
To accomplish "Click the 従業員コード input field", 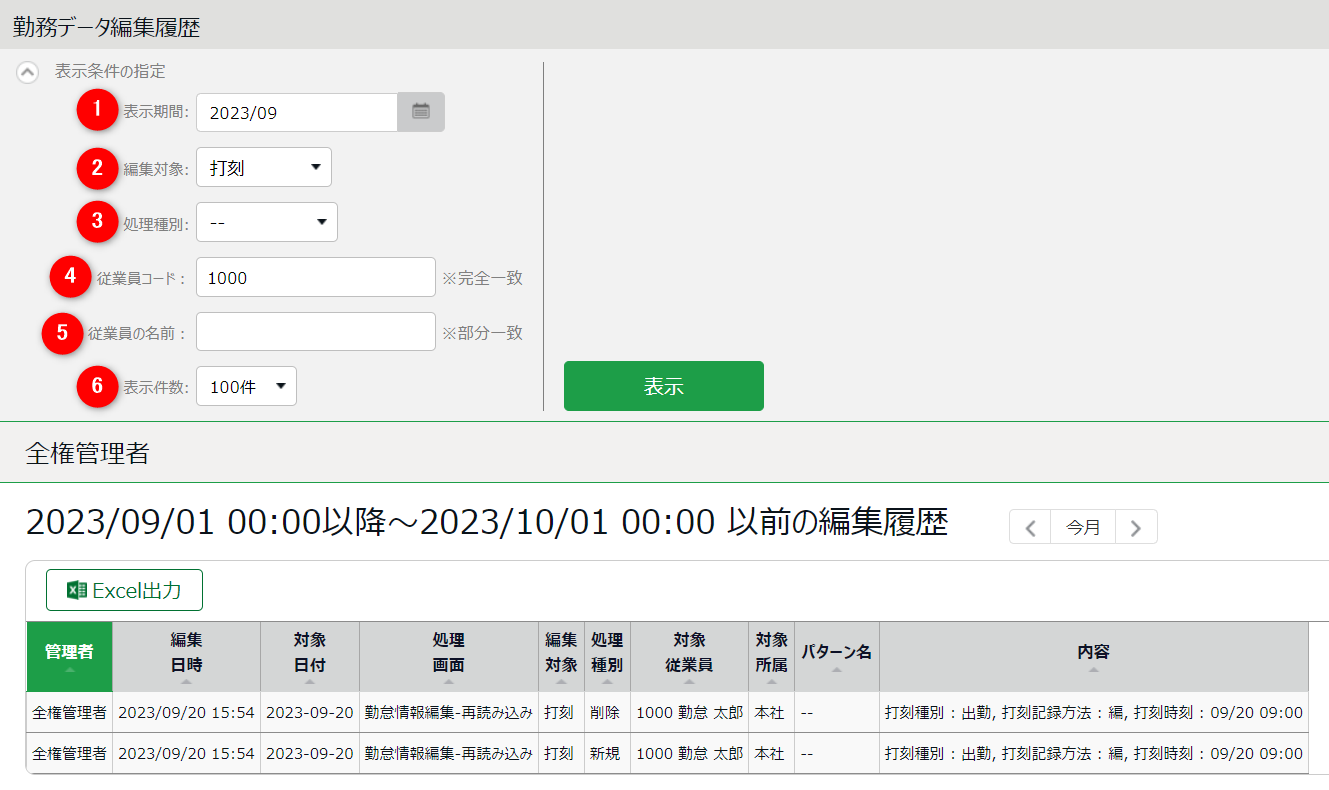I will (315, 277).
